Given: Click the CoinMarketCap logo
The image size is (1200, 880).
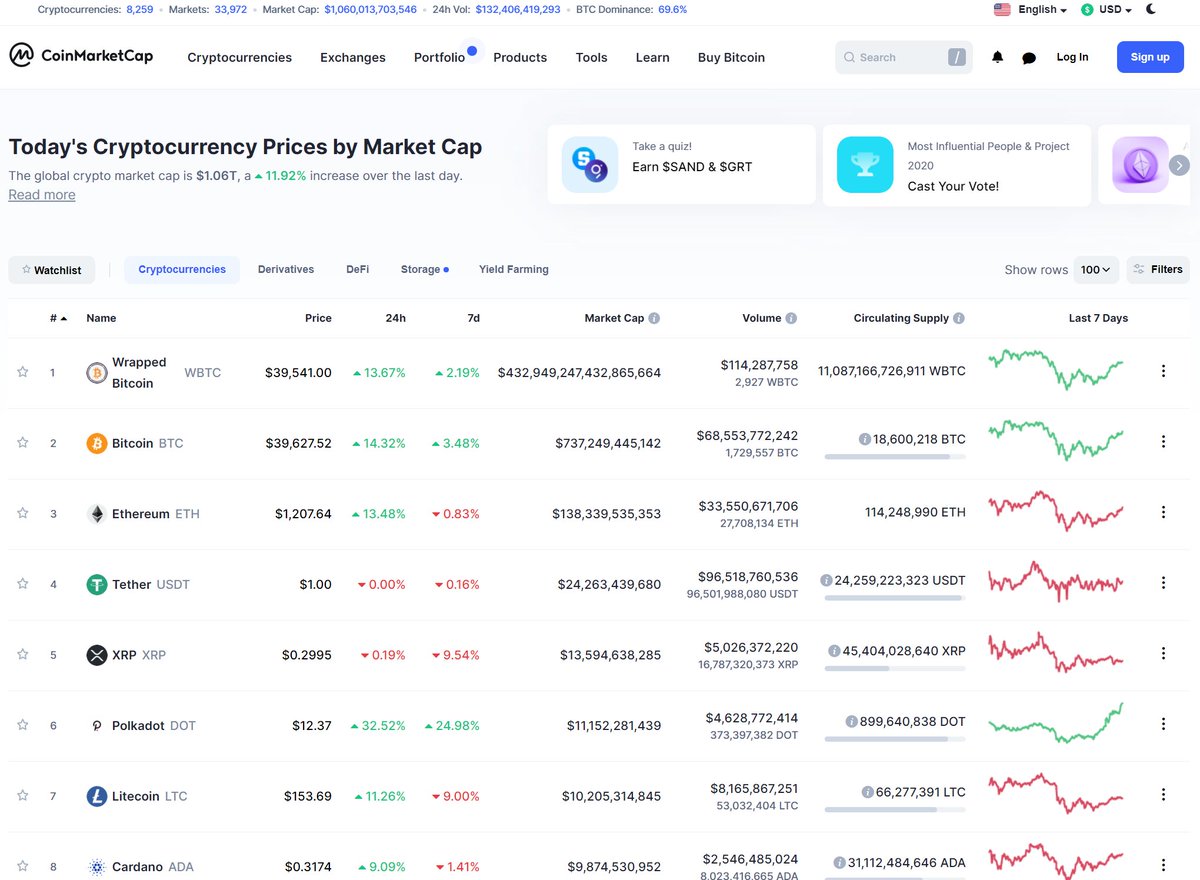Looking at the screenshot, I should coord(81,56).
